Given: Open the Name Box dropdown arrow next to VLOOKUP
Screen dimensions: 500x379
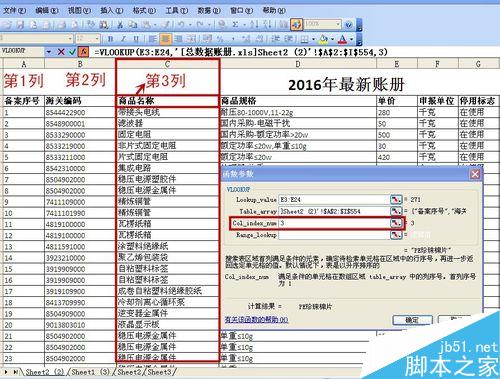Looking at the screenshot, I should tap(49, 52).
